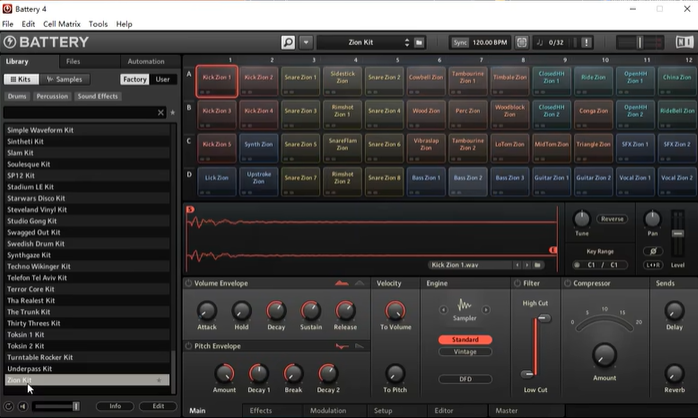Click the Samples browser button
Screen dimensions: 698x418
pos(65,79)
